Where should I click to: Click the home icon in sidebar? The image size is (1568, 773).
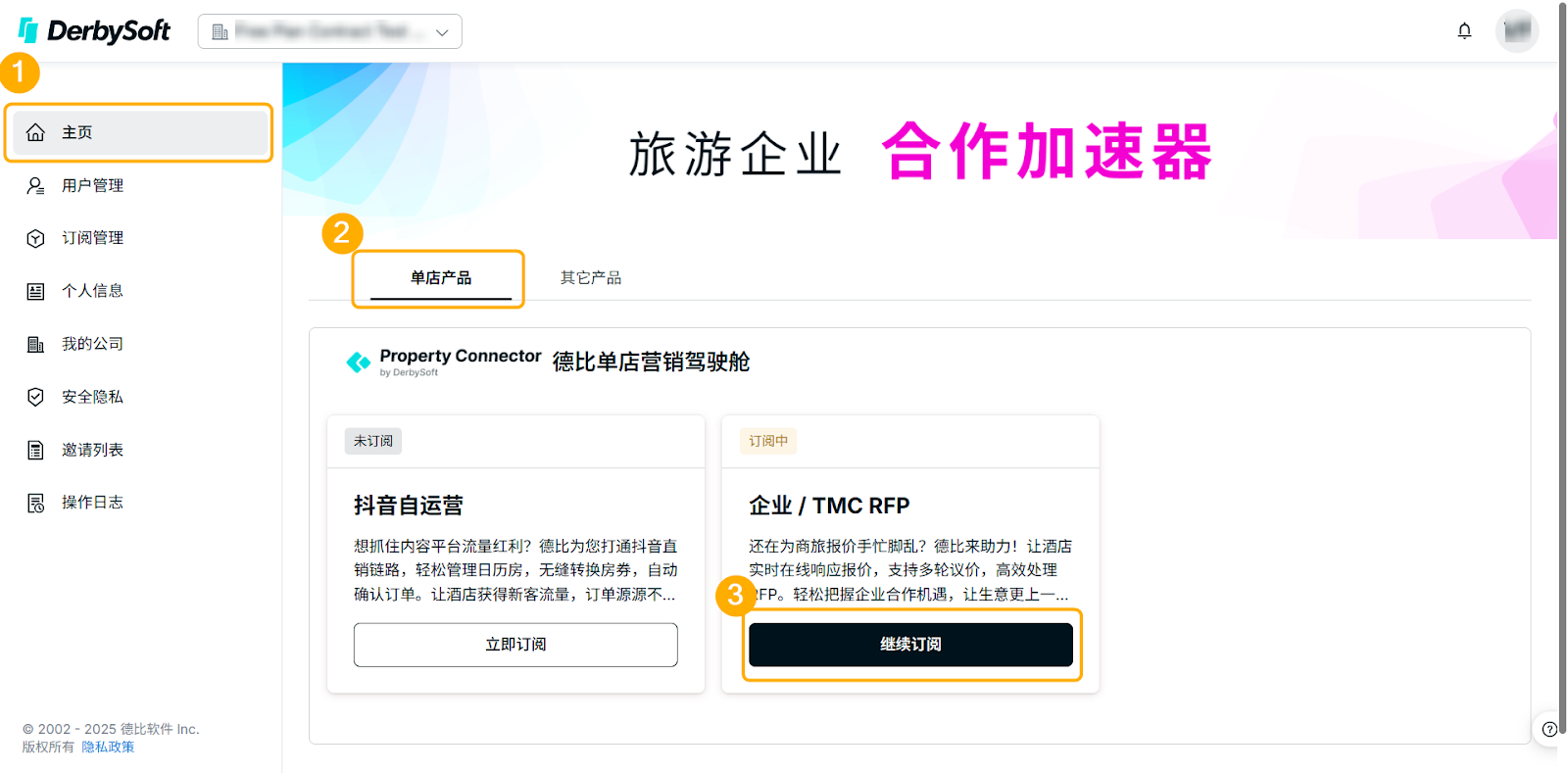(35, 132)
